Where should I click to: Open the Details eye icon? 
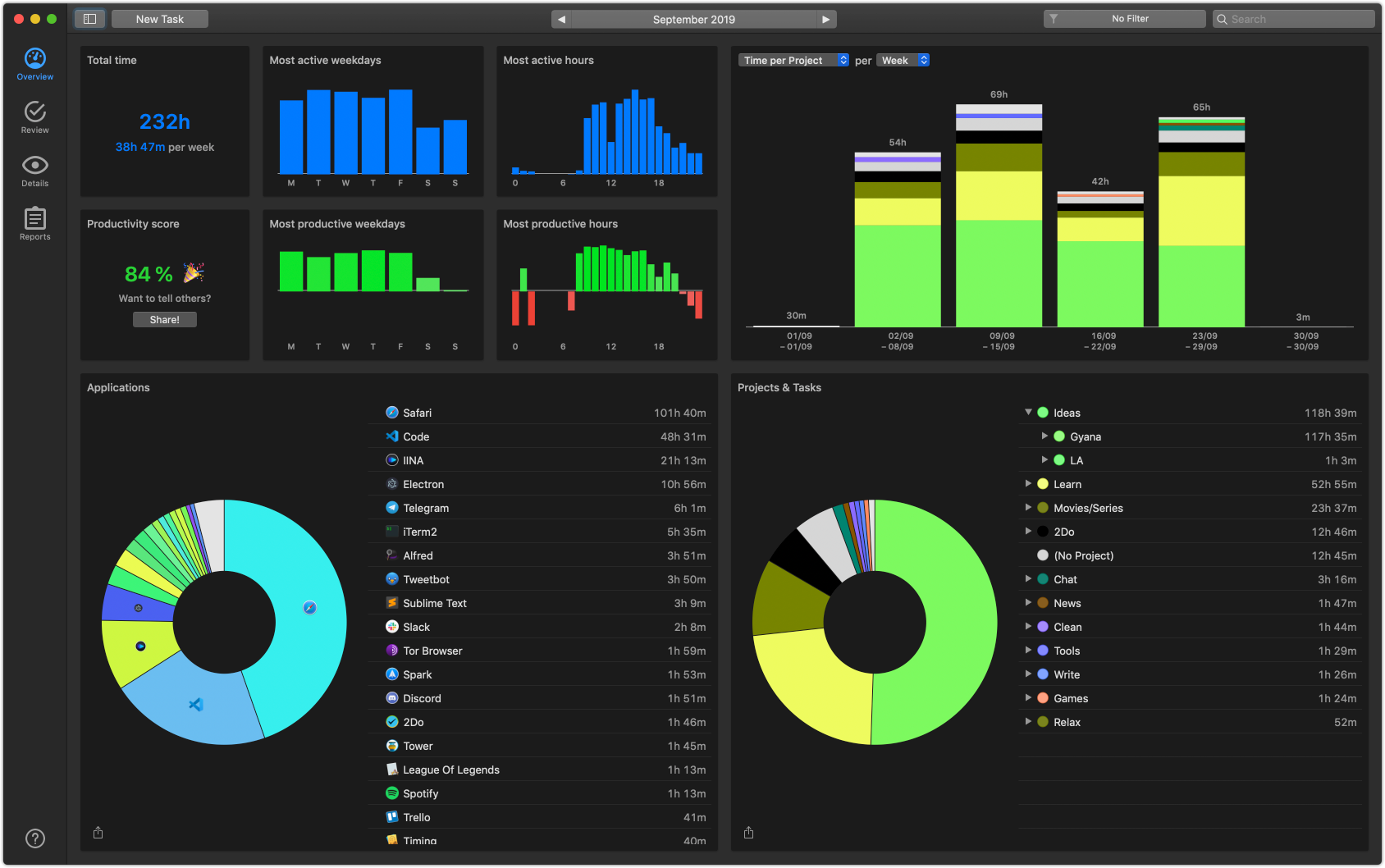click(35, 165)
